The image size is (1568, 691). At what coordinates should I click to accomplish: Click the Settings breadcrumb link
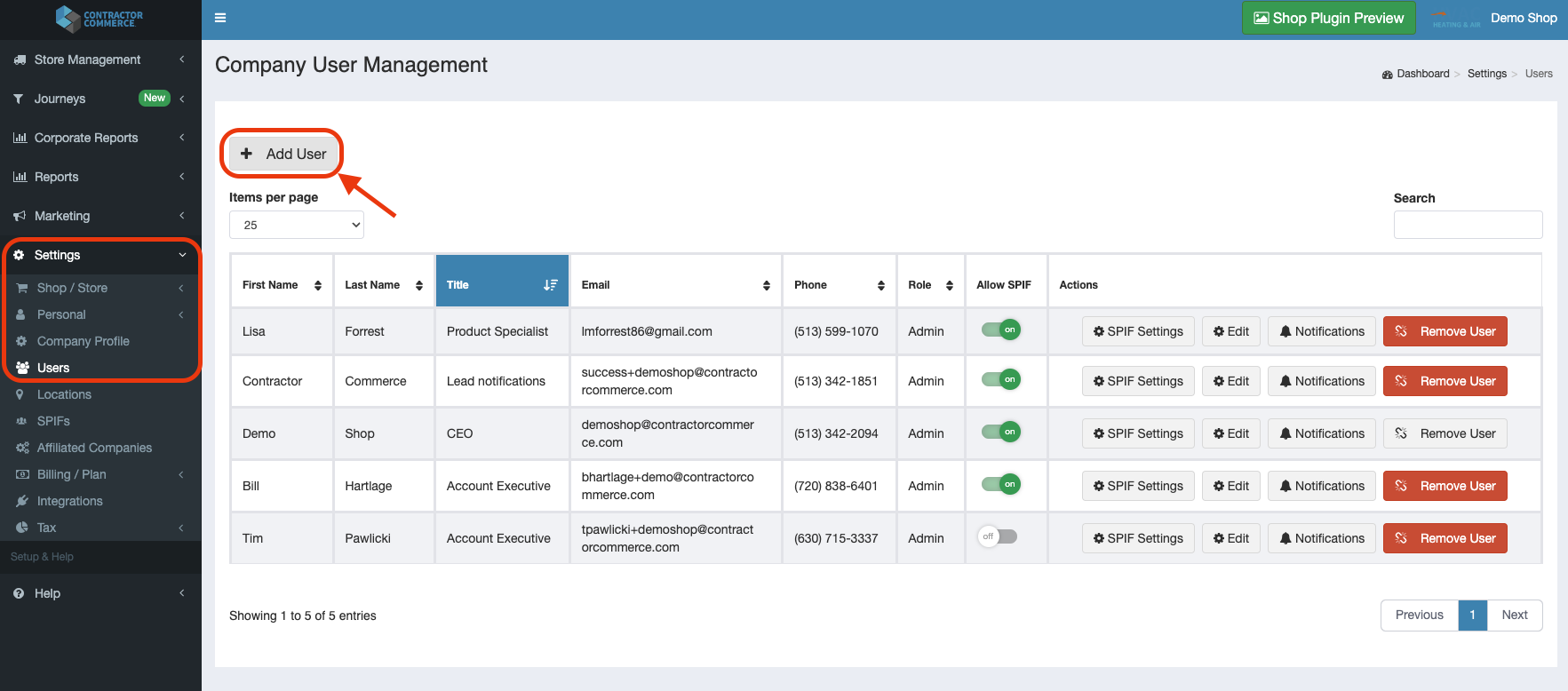click(x=1487, y=74)
